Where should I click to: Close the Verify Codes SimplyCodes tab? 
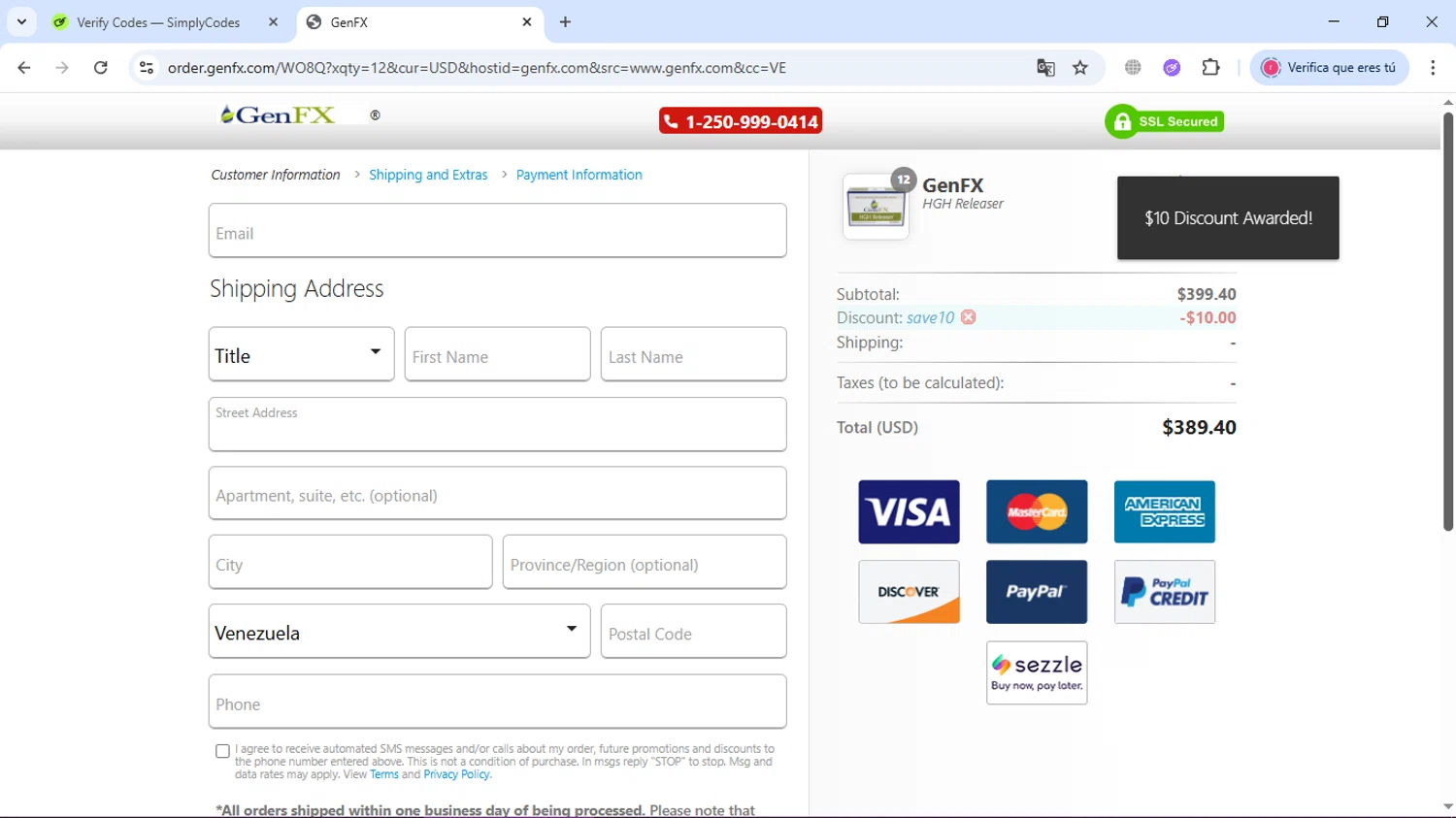(273, 21)
